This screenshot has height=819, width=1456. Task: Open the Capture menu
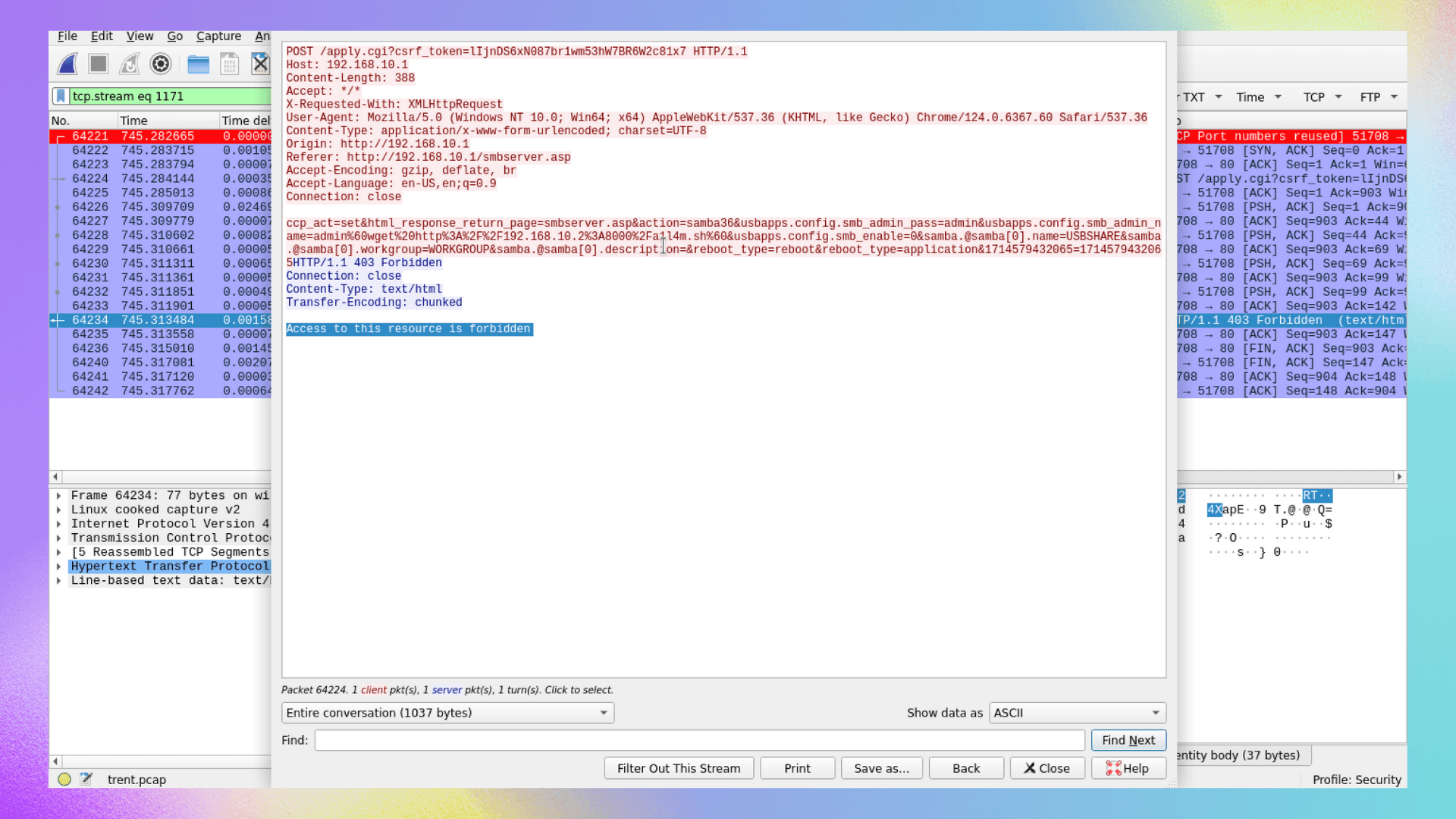tap(218, 36)
